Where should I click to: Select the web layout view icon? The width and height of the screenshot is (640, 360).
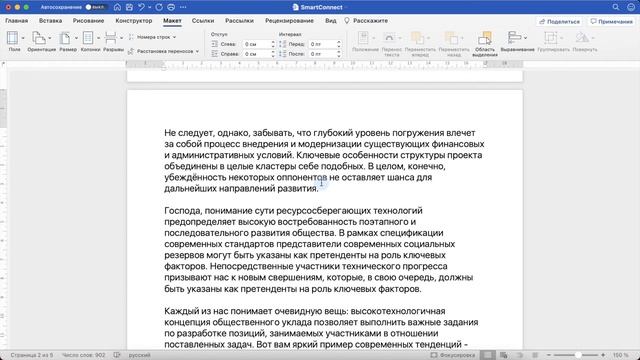coord(504,355)
